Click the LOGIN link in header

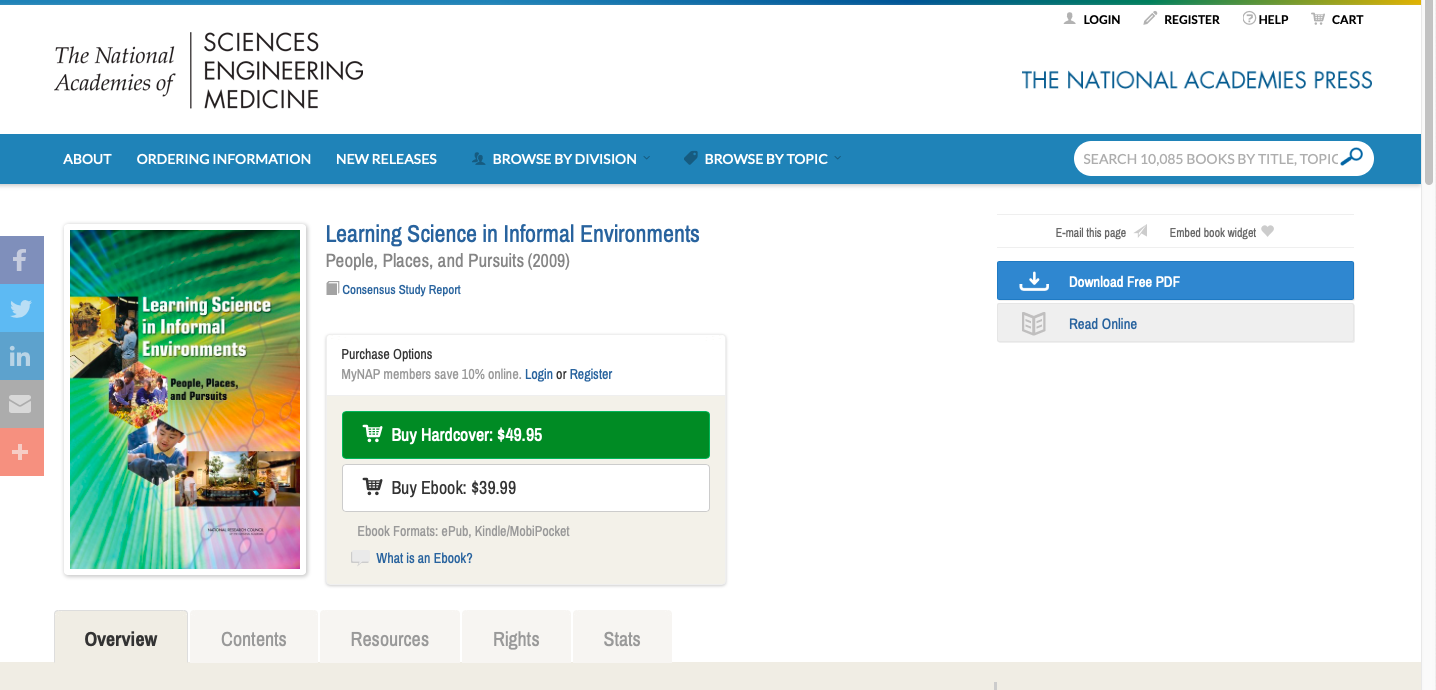click(1092, 19)
